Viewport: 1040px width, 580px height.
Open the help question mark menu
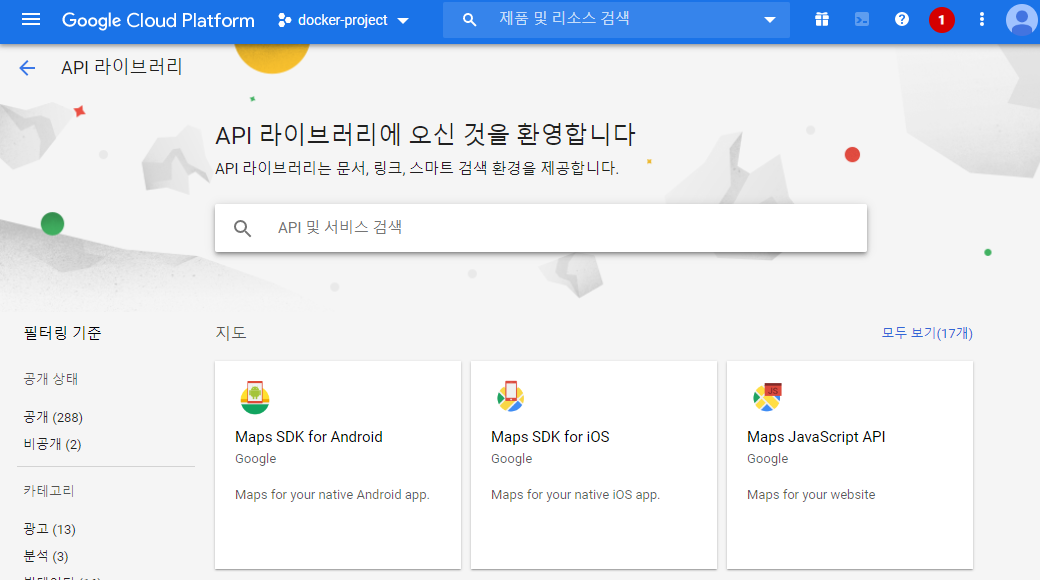point(901,20)
